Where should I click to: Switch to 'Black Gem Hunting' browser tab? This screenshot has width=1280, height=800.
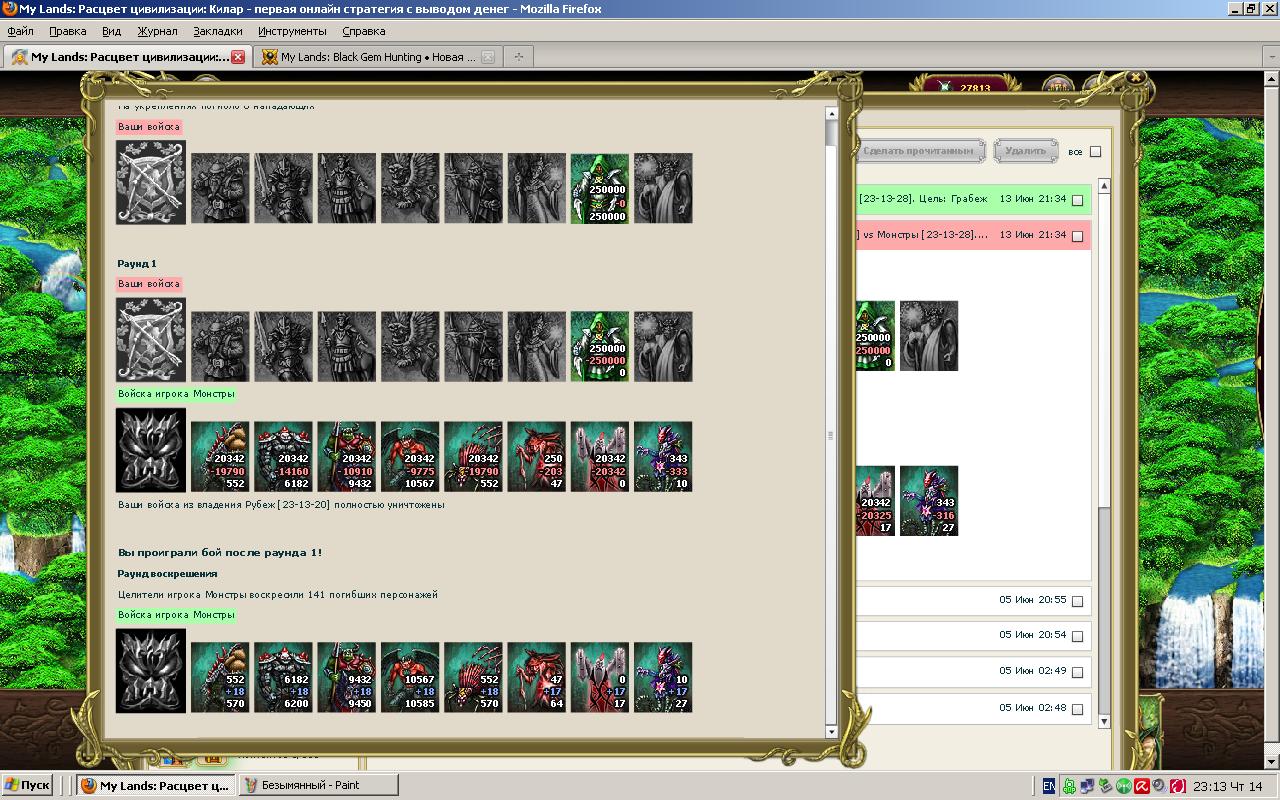[x=378, y=57]
